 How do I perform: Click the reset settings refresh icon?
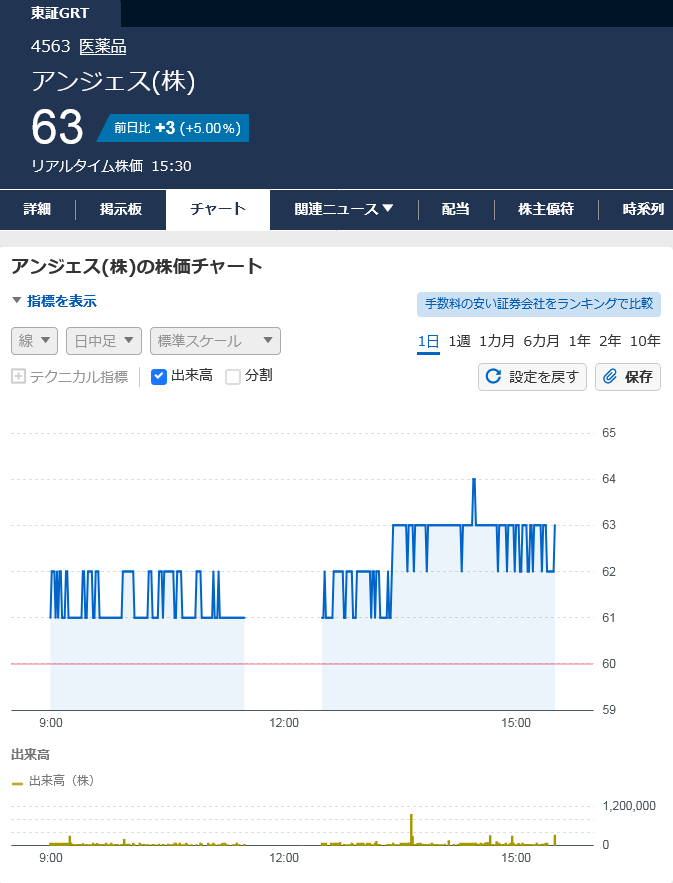coord(493,377)
